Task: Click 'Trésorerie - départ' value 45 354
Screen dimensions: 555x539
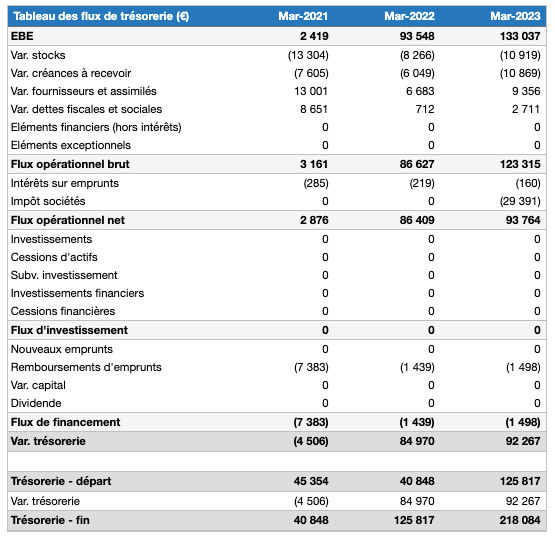Action: (311, 481)
